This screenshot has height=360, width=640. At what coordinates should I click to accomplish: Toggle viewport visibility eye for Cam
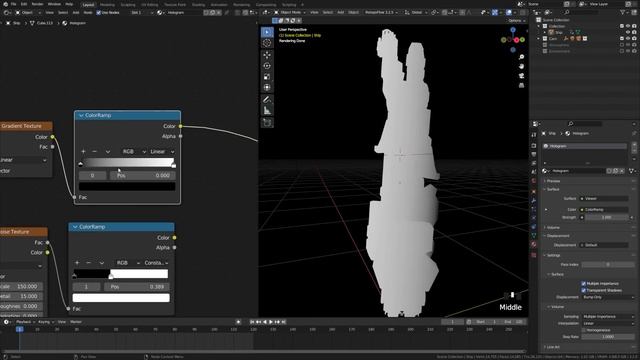tap(628, 39)
